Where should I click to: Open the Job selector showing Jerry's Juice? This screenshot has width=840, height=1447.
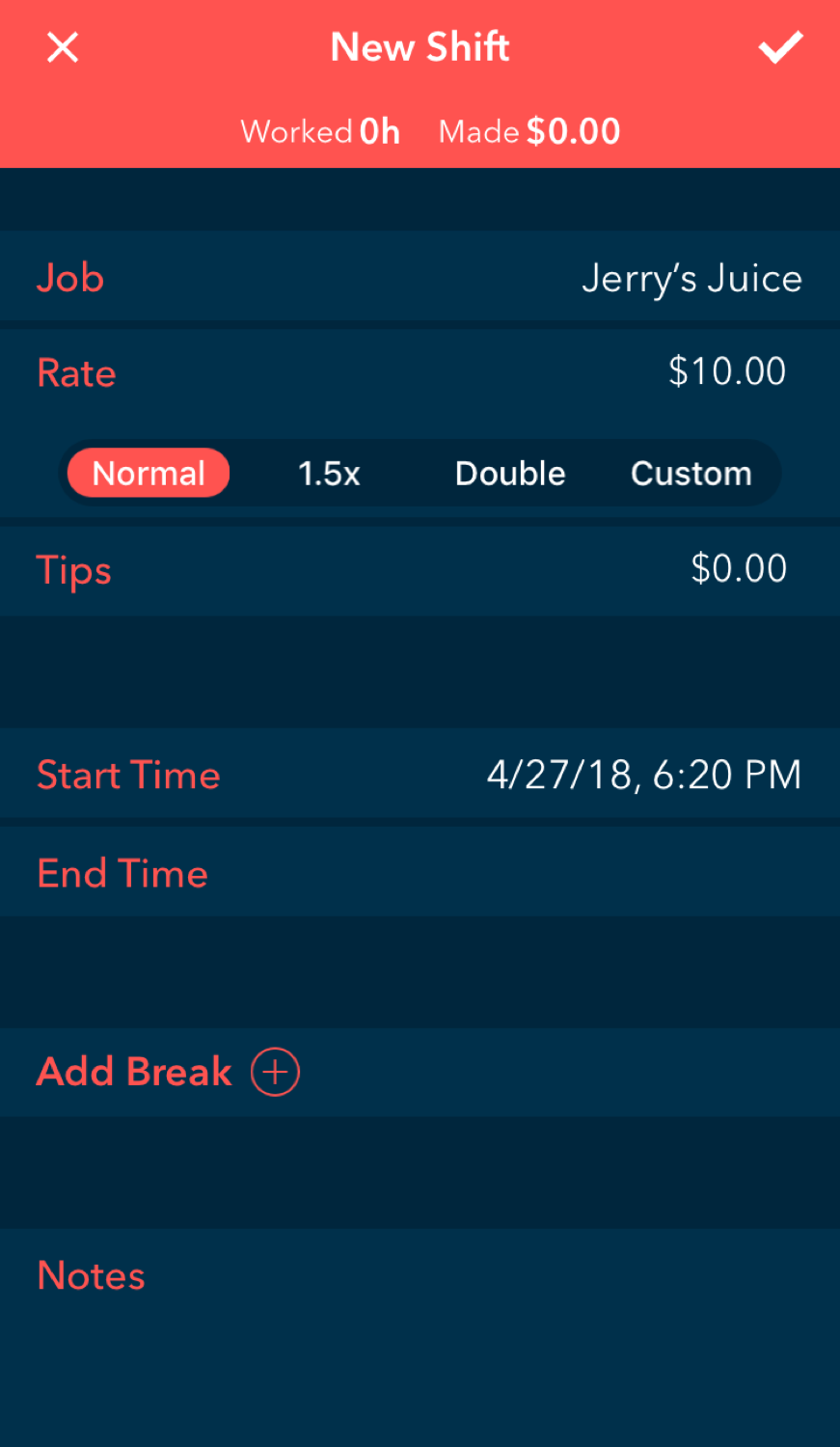coord(691,278)
